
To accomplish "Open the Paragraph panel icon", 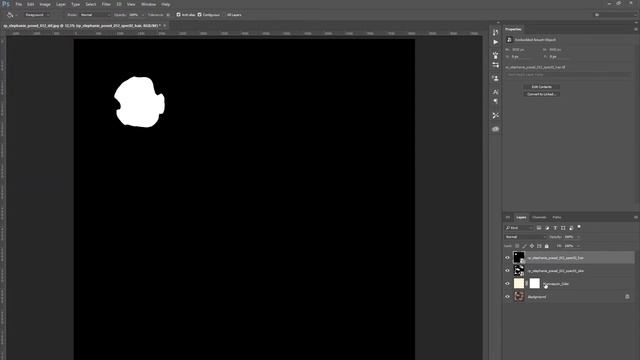I will coord(495,101).
